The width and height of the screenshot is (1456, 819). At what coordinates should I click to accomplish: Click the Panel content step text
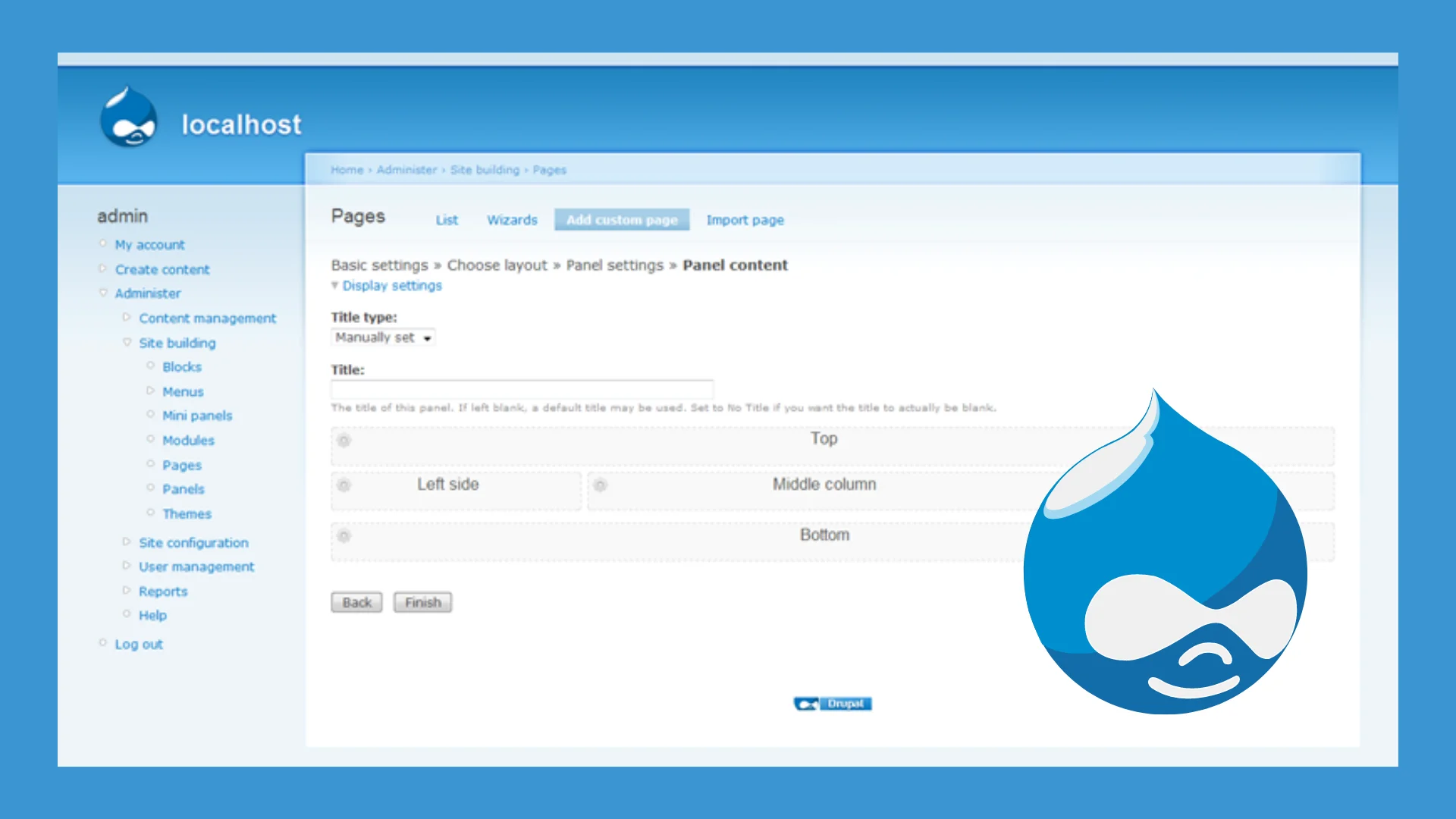(x=735, y=265)
